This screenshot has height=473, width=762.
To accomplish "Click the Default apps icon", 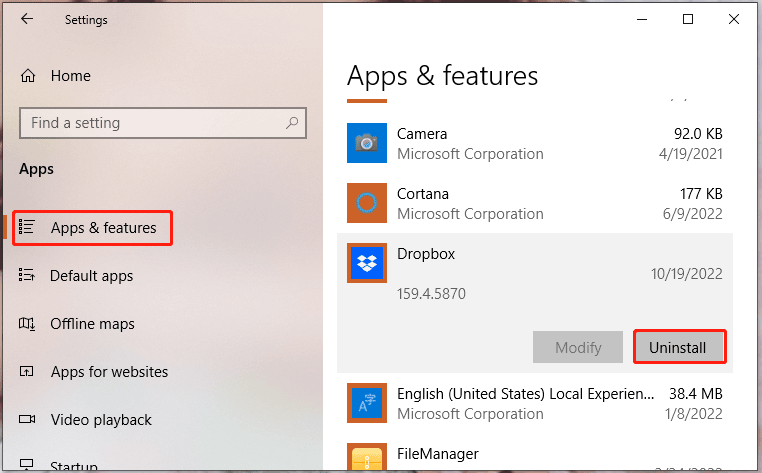I will pyautogui.click(x=27, y=275).
